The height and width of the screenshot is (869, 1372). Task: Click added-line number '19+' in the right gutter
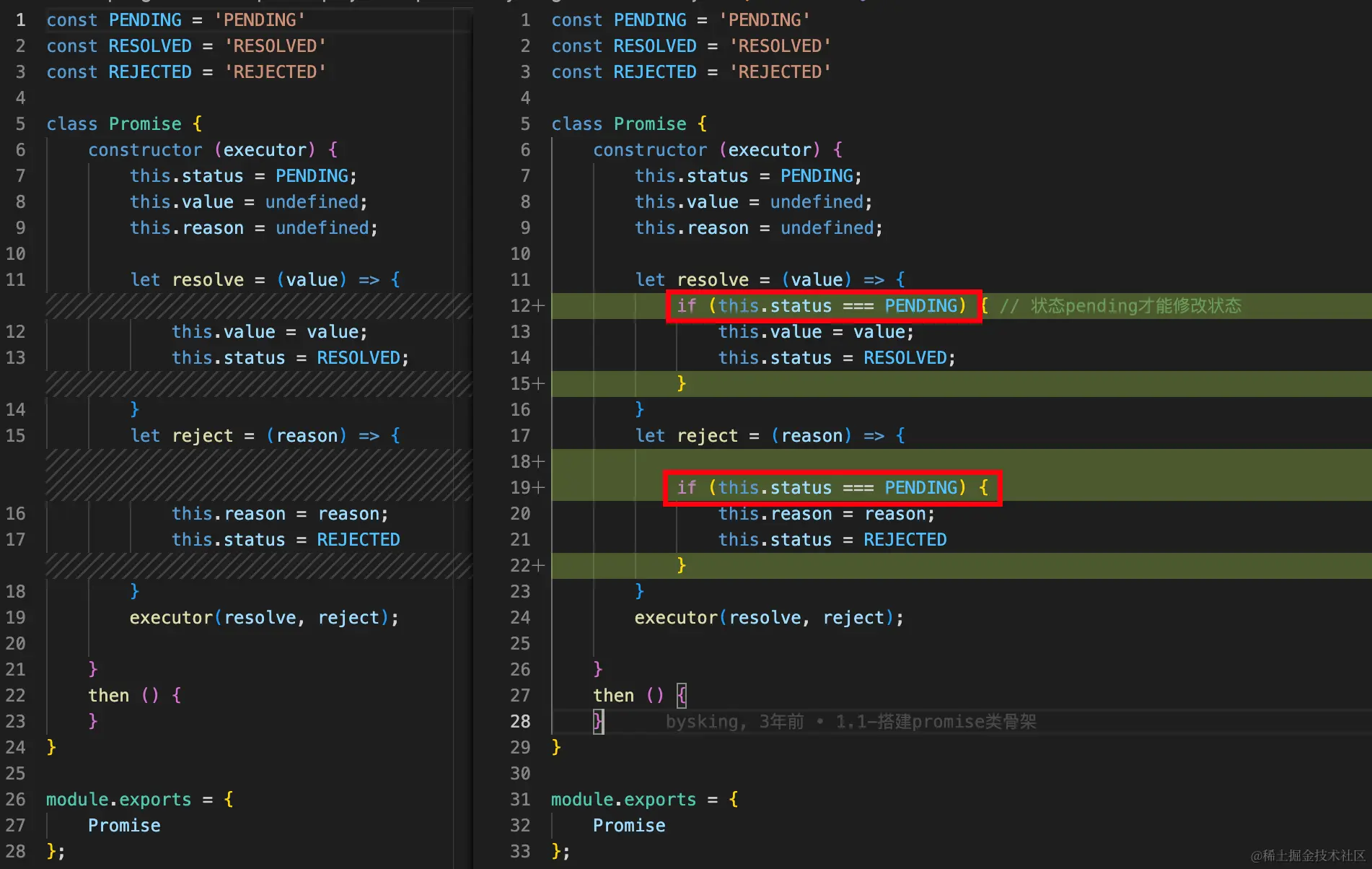tap(527, 488)
